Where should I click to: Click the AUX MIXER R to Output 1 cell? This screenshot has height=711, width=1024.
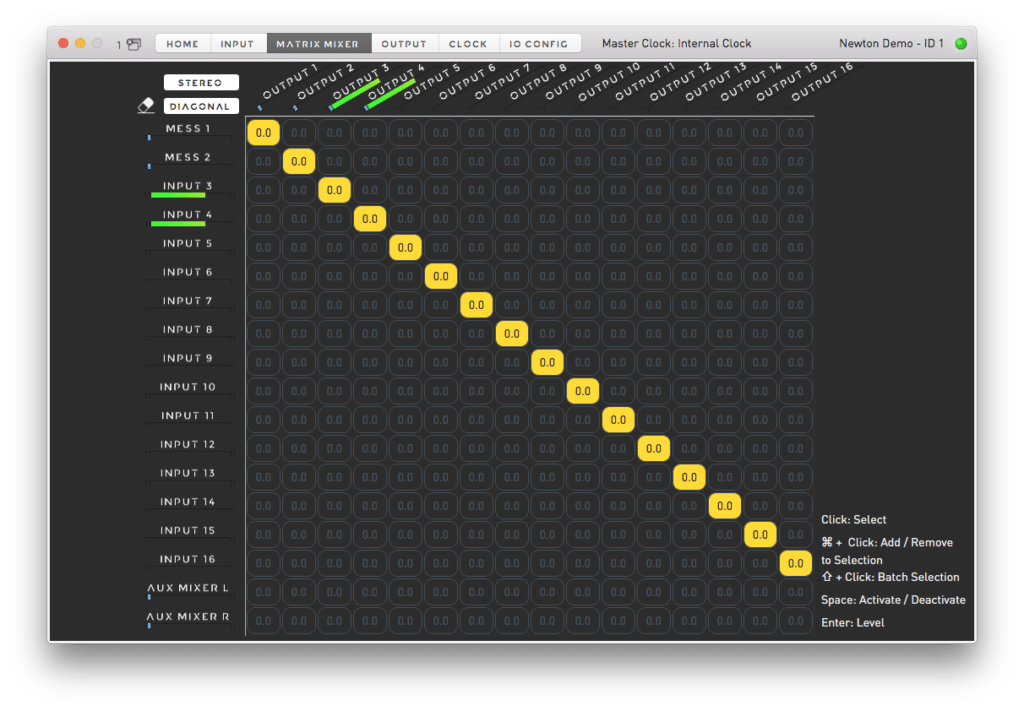263,621
